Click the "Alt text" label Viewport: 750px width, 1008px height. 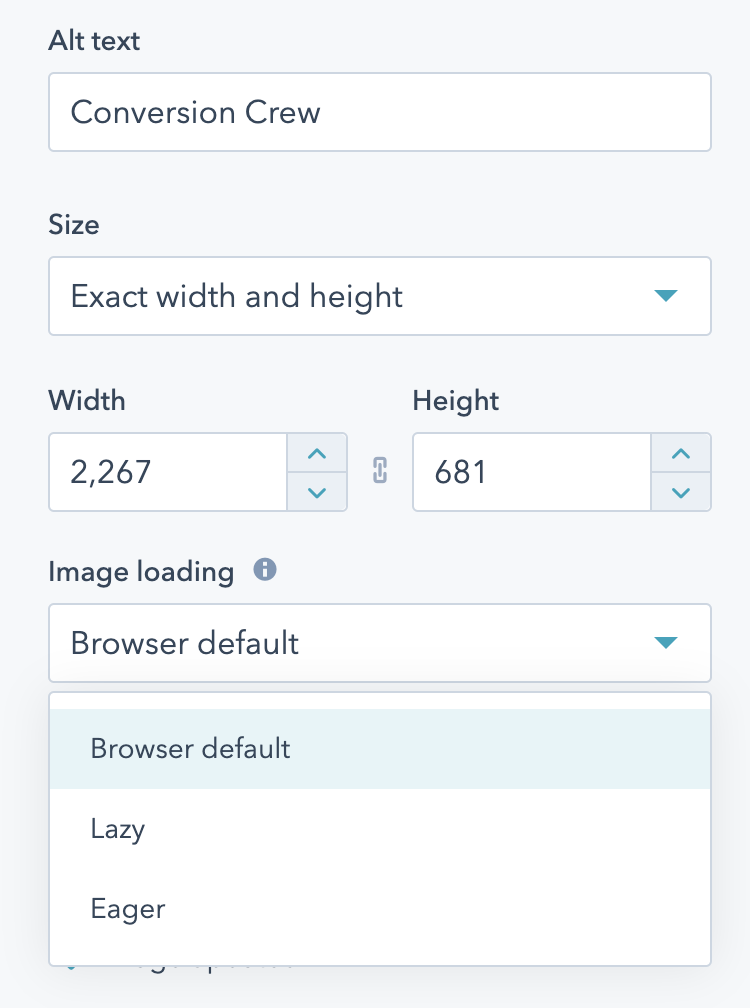click(x=94, y=41)
